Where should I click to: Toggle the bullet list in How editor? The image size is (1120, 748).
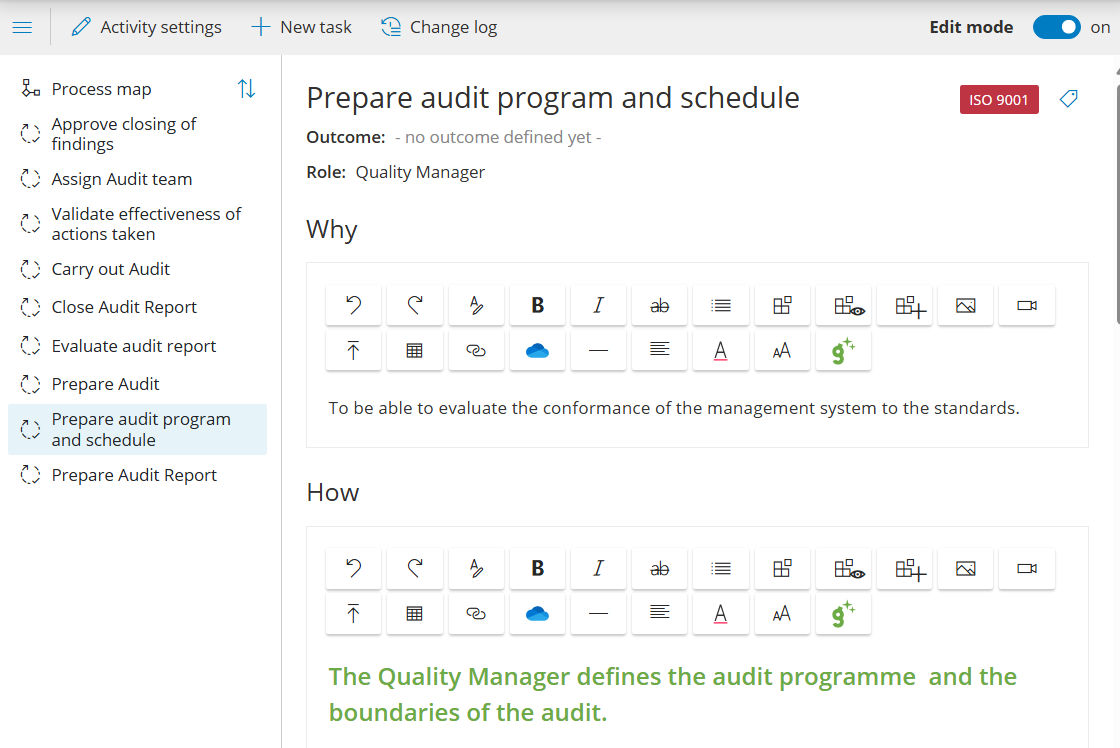click(x=720, y=569)
